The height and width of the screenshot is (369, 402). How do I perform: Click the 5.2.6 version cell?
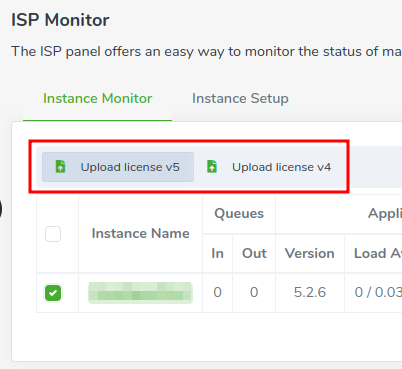[x=310, y=292]
